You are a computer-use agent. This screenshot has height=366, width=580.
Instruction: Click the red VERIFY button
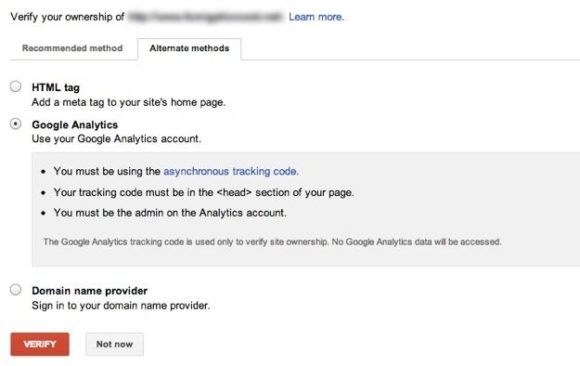click(x=40, y=344)
